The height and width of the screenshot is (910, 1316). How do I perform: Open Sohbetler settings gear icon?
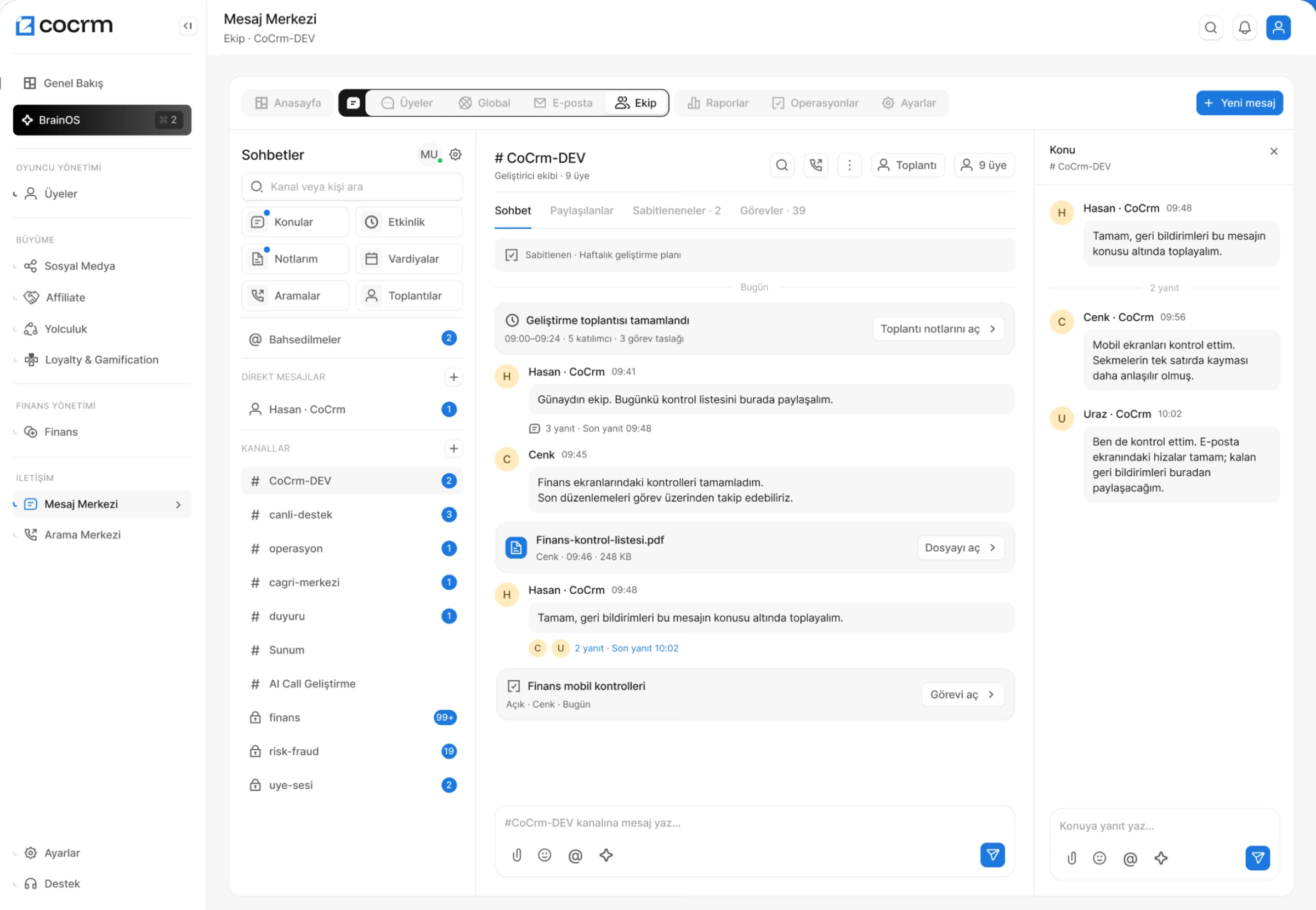455,154
